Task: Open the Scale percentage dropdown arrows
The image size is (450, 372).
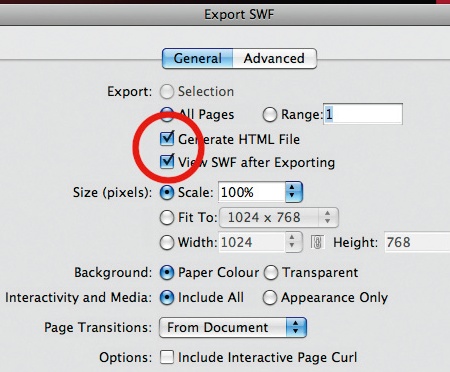Action: (x=293, y=192)
